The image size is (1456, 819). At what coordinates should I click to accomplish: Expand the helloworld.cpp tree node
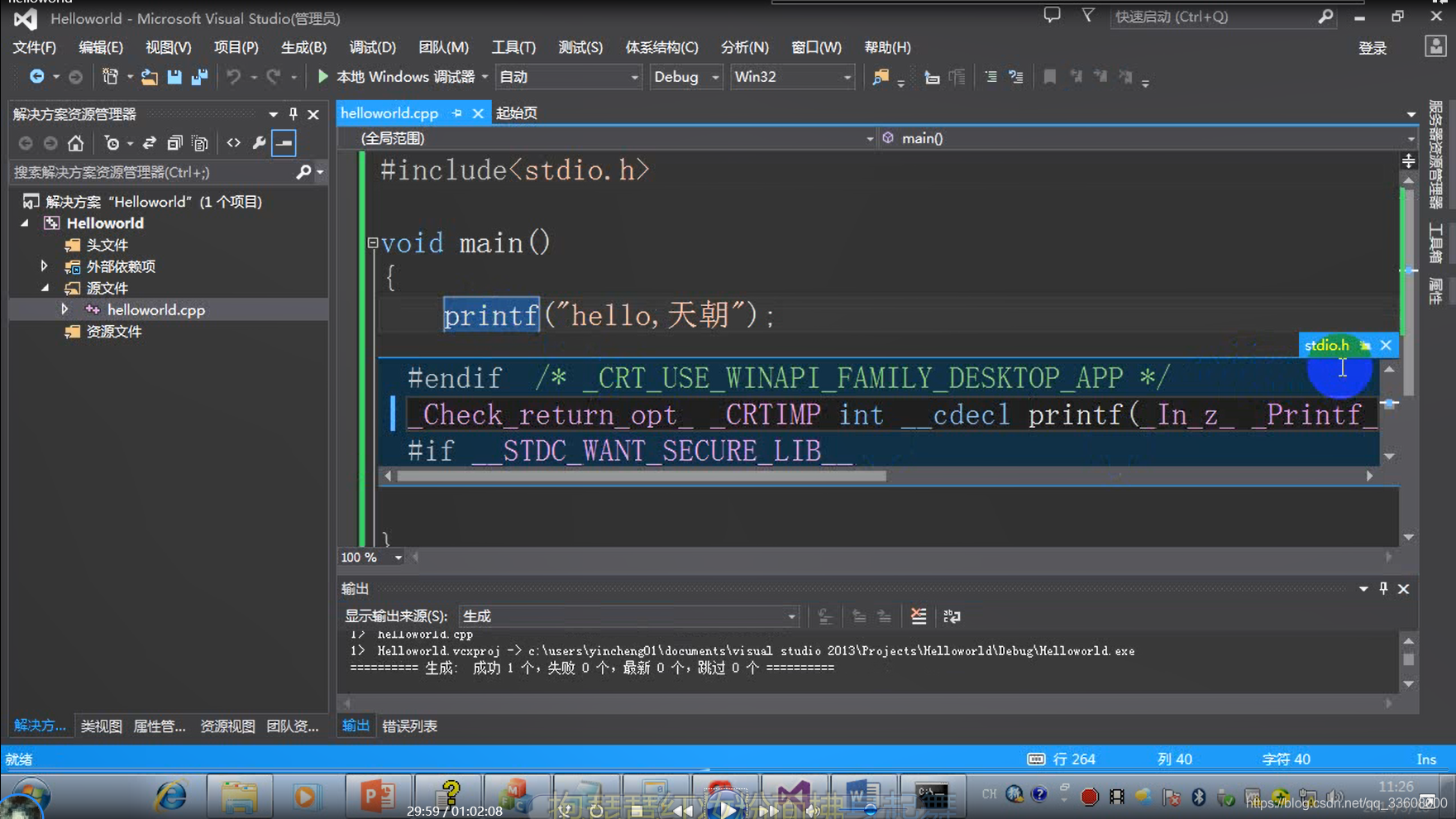[x=64, y=309]
